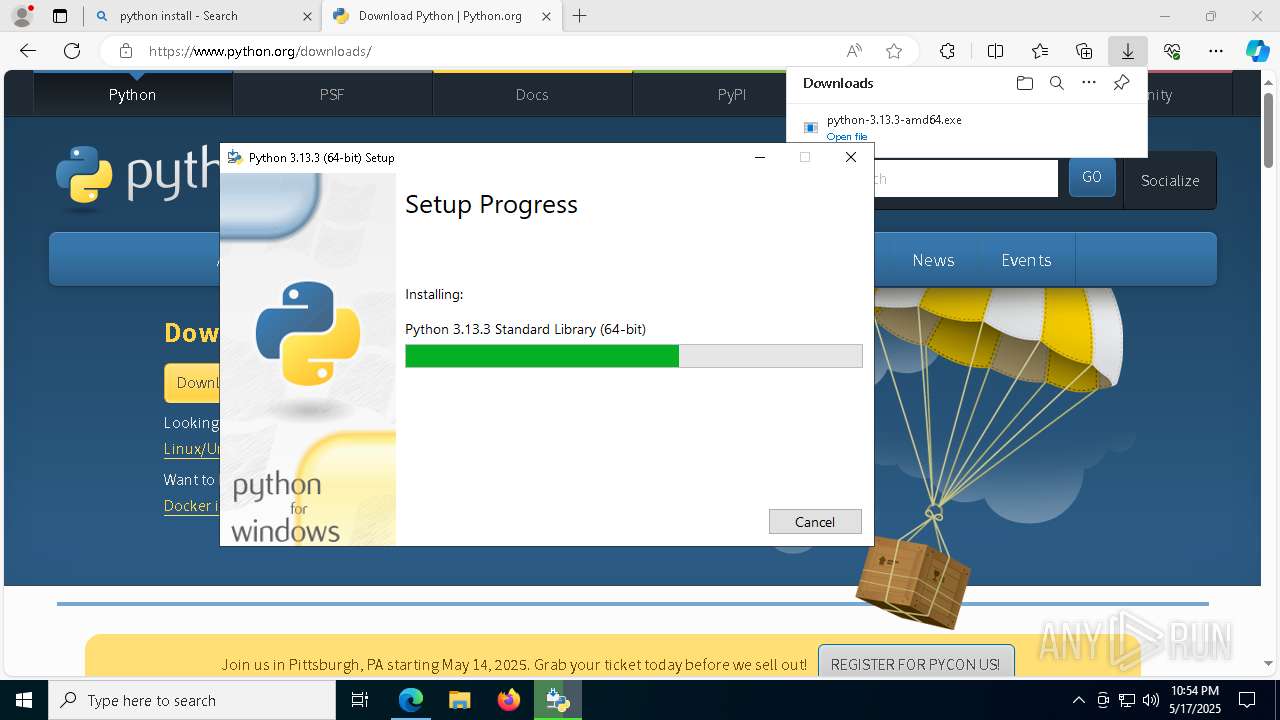The image size is (1280, 720).
Task: Select the PyPI navigation tab
Action: pos(732,94)
